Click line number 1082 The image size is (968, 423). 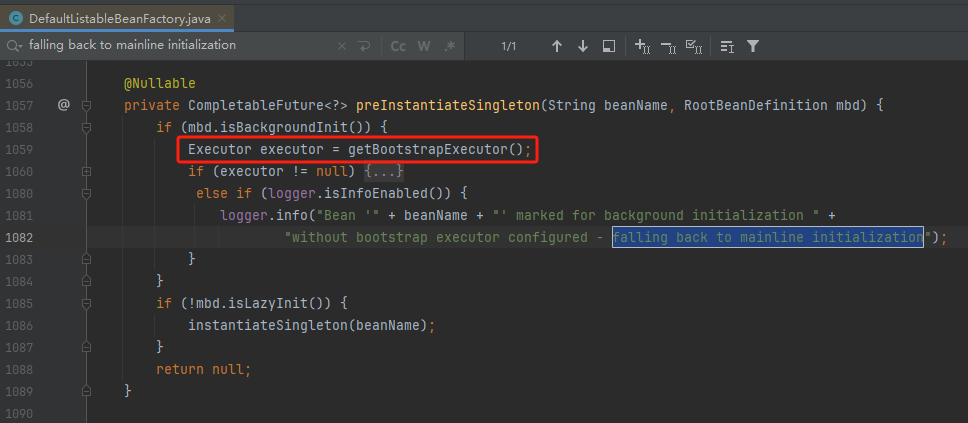point(19,237)
